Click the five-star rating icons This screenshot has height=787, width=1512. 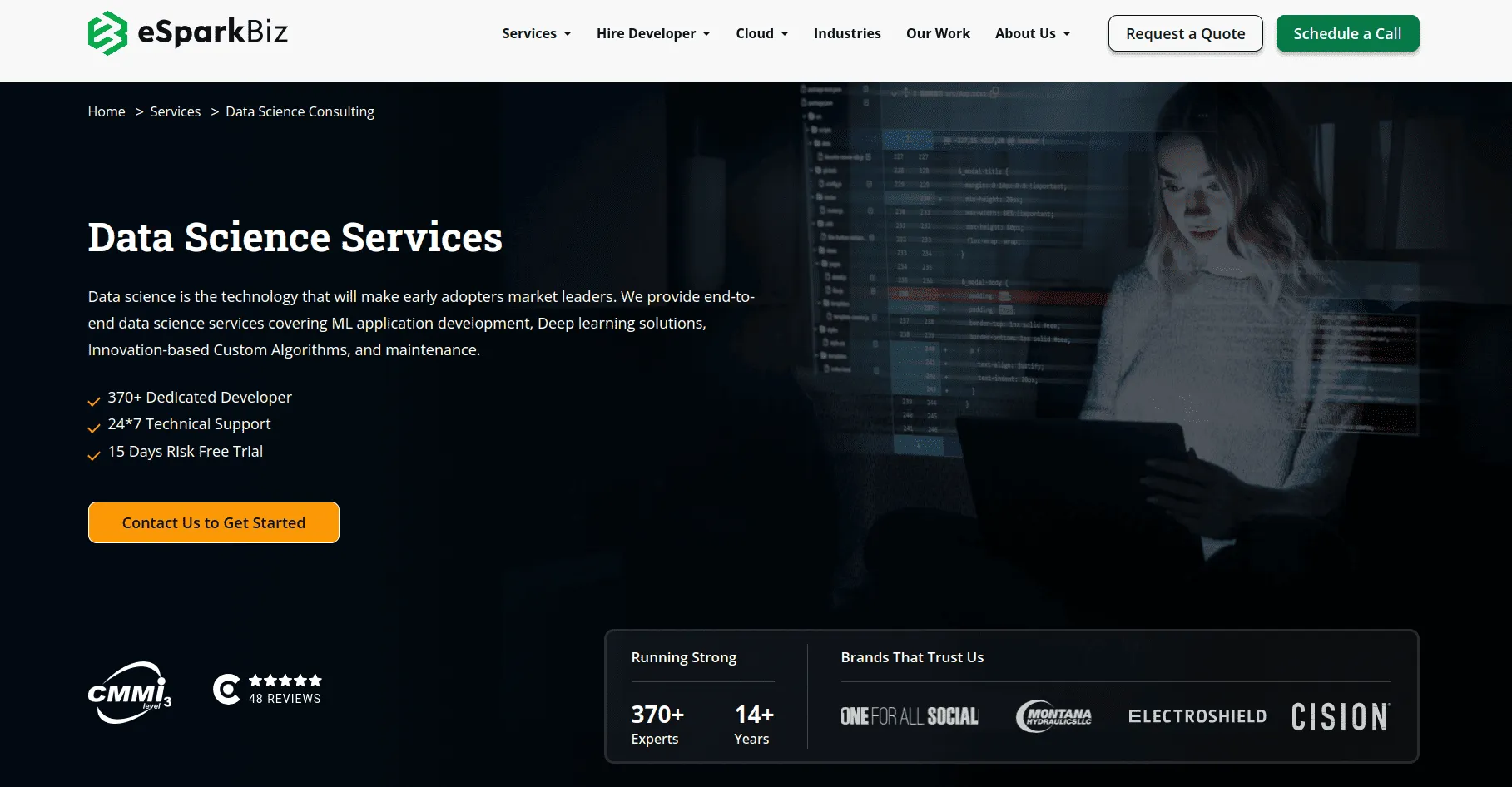tap(285, 681)
